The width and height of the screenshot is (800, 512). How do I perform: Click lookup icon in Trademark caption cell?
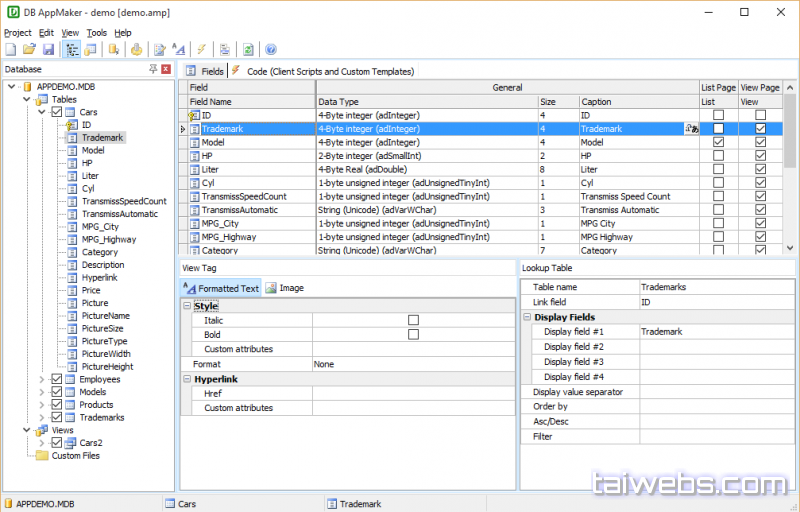pos(691,129)
